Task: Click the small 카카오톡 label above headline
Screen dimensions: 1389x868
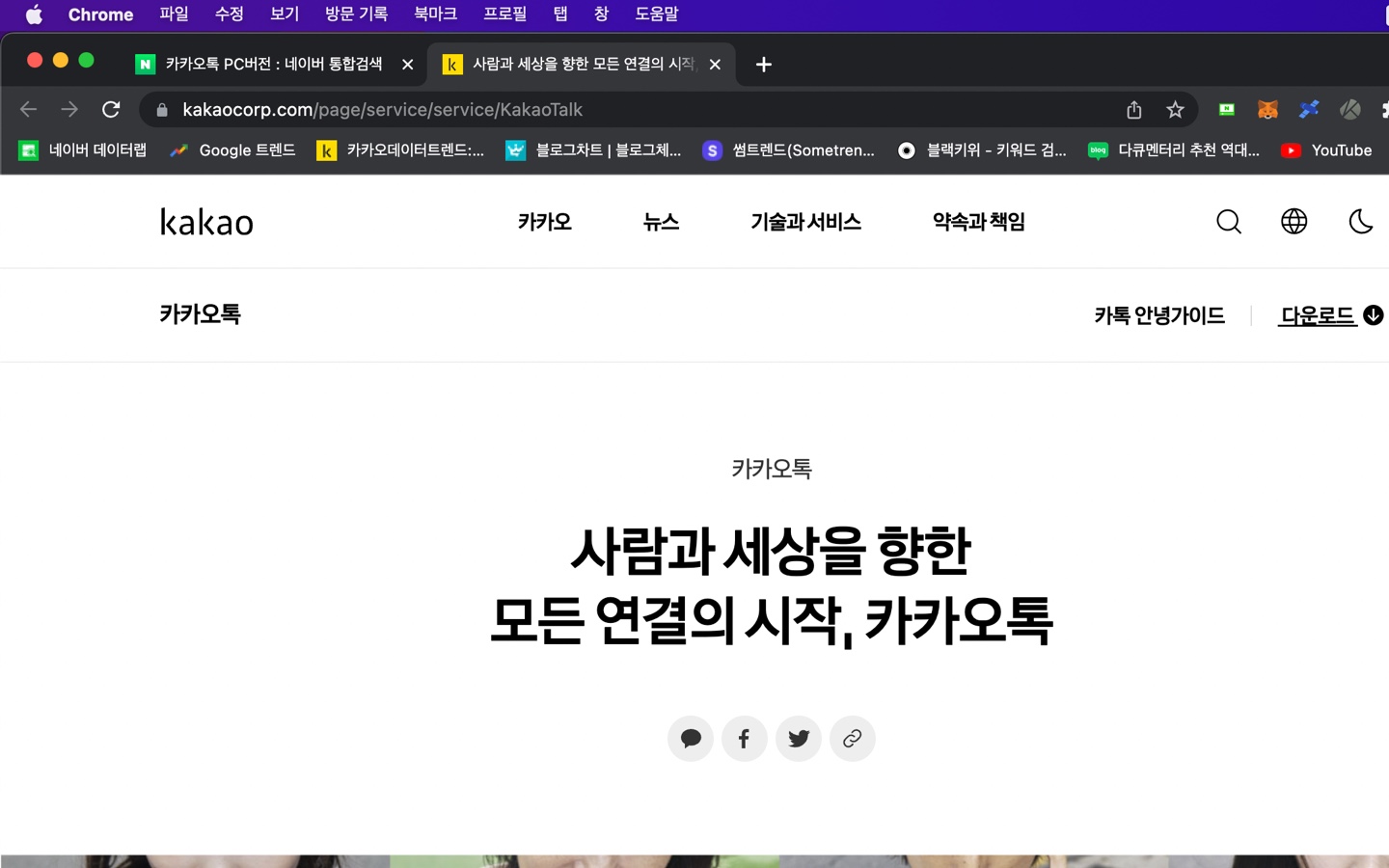Action: 772,469
